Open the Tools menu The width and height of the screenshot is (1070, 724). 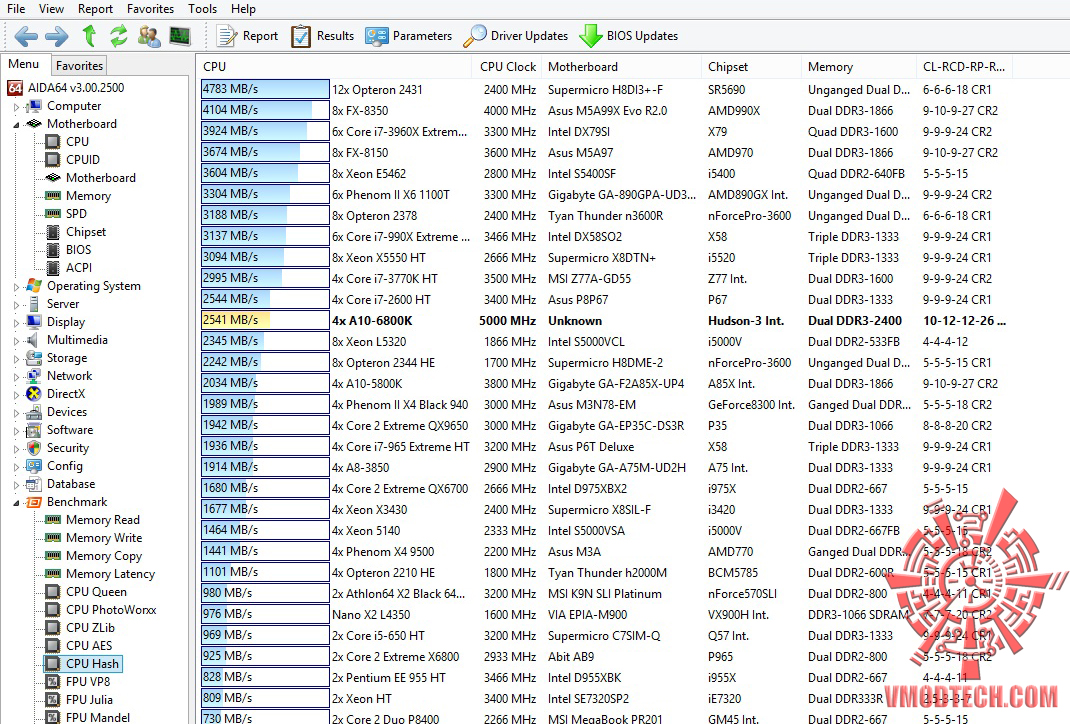point(203,9)
